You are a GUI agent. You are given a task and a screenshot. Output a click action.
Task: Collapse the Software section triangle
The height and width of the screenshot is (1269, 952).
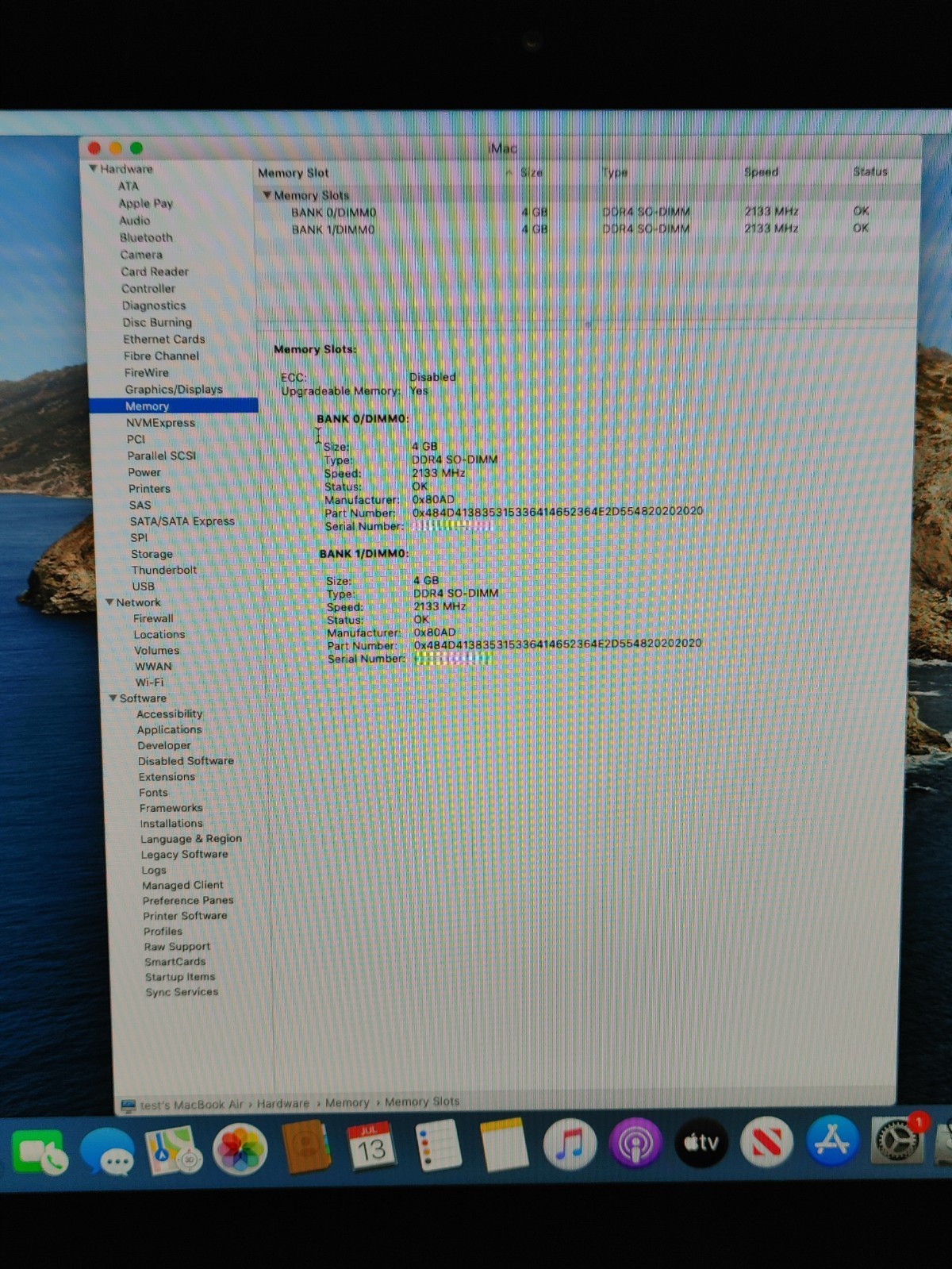click(113, 698)
